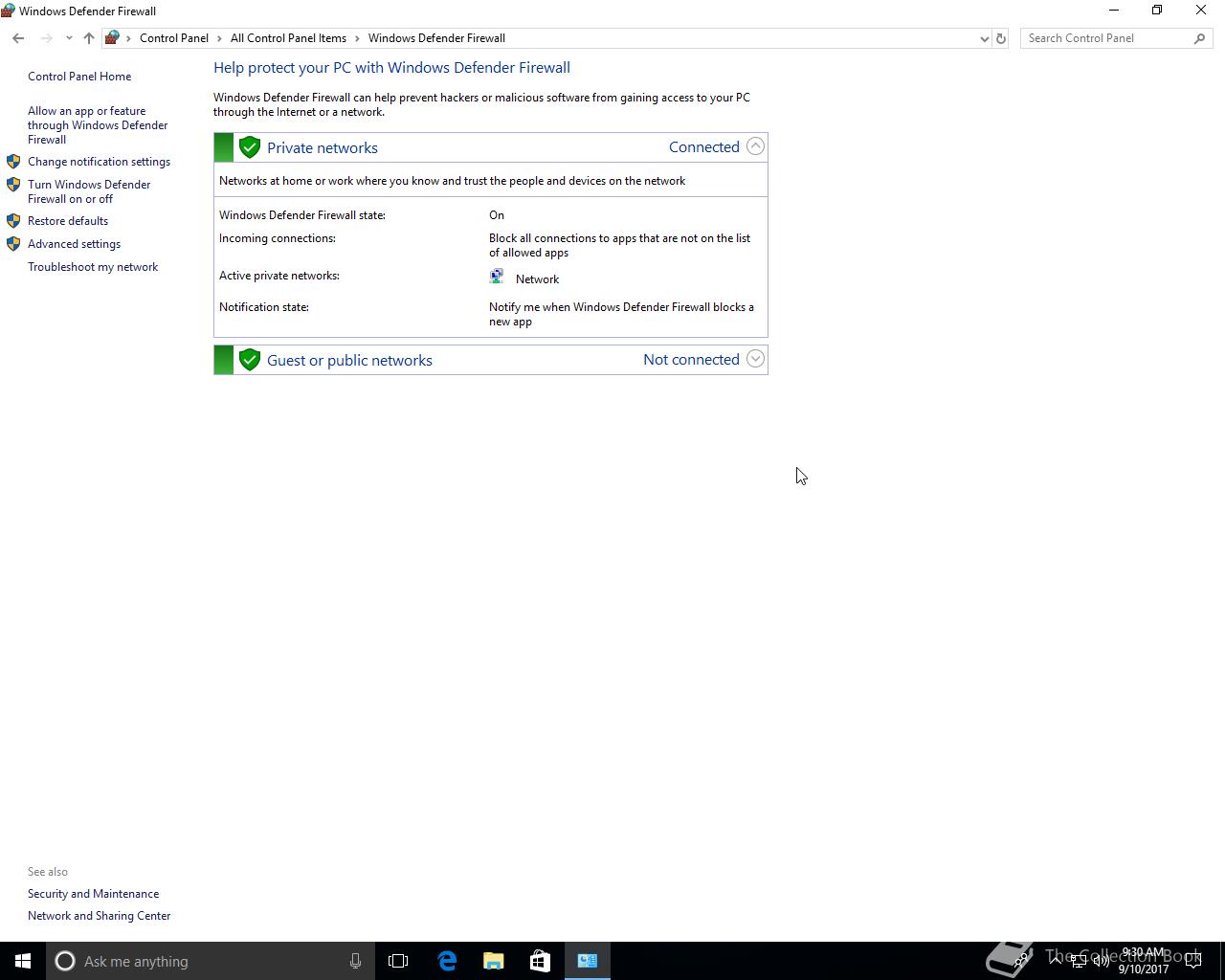Open Troubleshoot my network link
Screen dimensions: 1225x980
click(93, 267)
